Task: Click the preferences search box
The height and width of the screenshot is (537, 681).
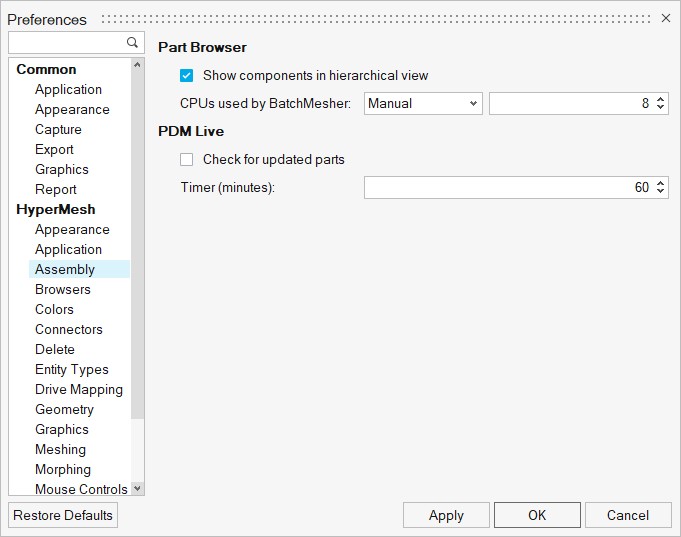Action: tap(66, 43)
